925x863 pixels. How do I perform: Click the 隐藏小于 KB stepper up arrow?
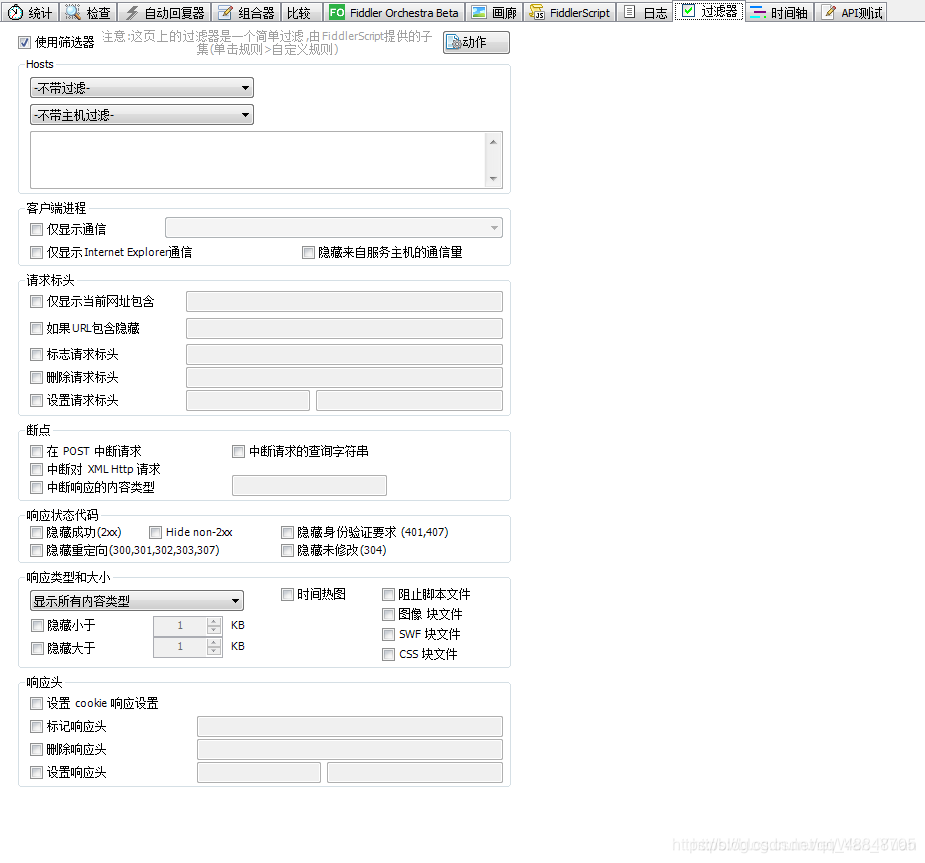(x=211, y=621)
